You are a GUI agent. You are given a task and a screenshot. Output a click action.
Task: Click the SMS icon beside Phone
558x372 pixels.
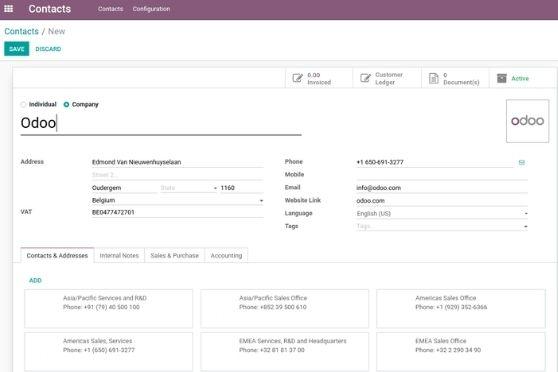(x=522, y=163)
